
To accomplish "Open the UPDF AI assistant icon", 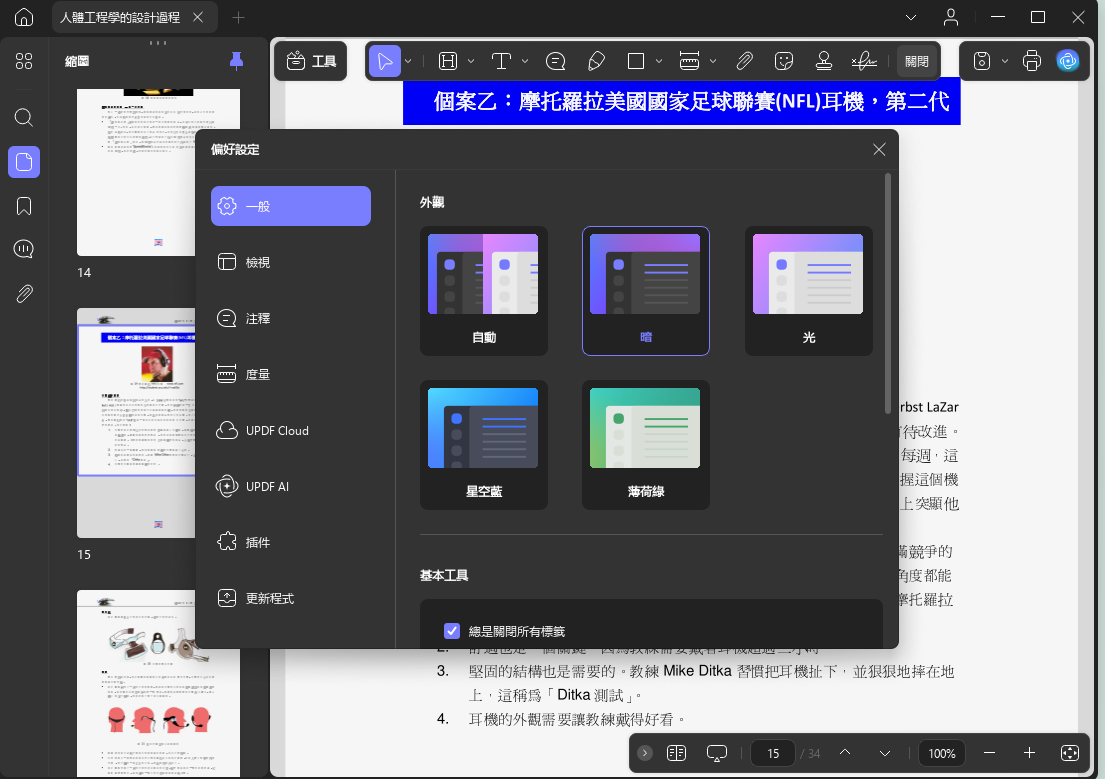I will [x=1068, y=61].
